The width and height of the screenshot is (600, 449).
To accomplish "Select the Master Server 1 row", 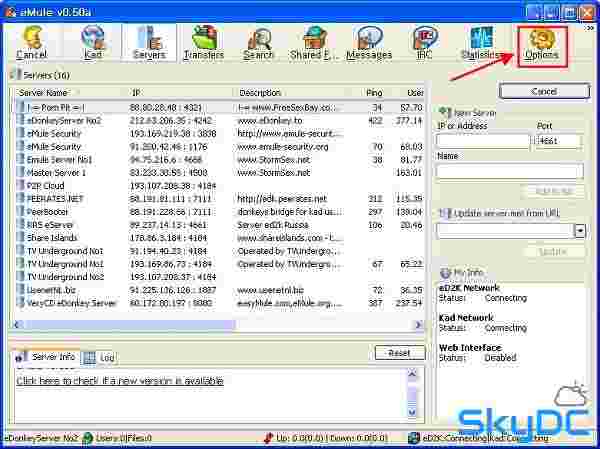I will tap(220, 173).
